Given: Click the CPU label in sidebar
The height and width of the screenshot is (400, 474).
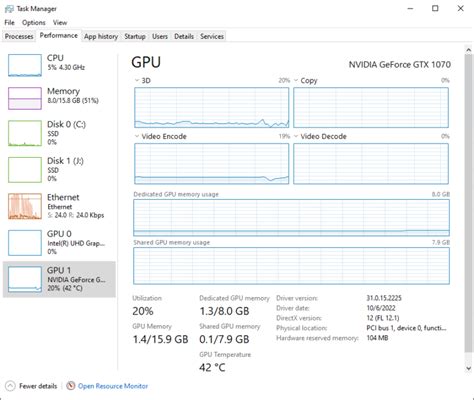Looking at the screenshot, I should pyautogui.click(x=55, y=58).
